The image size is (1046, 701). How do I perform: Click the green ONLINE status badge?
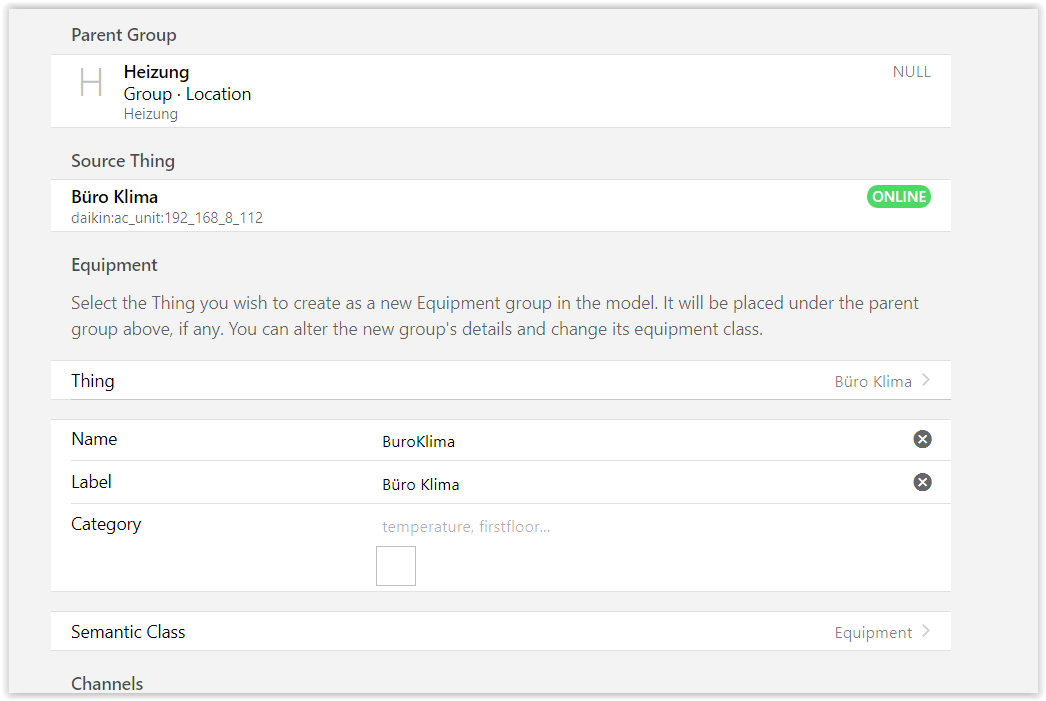click(x=898, y=197)
